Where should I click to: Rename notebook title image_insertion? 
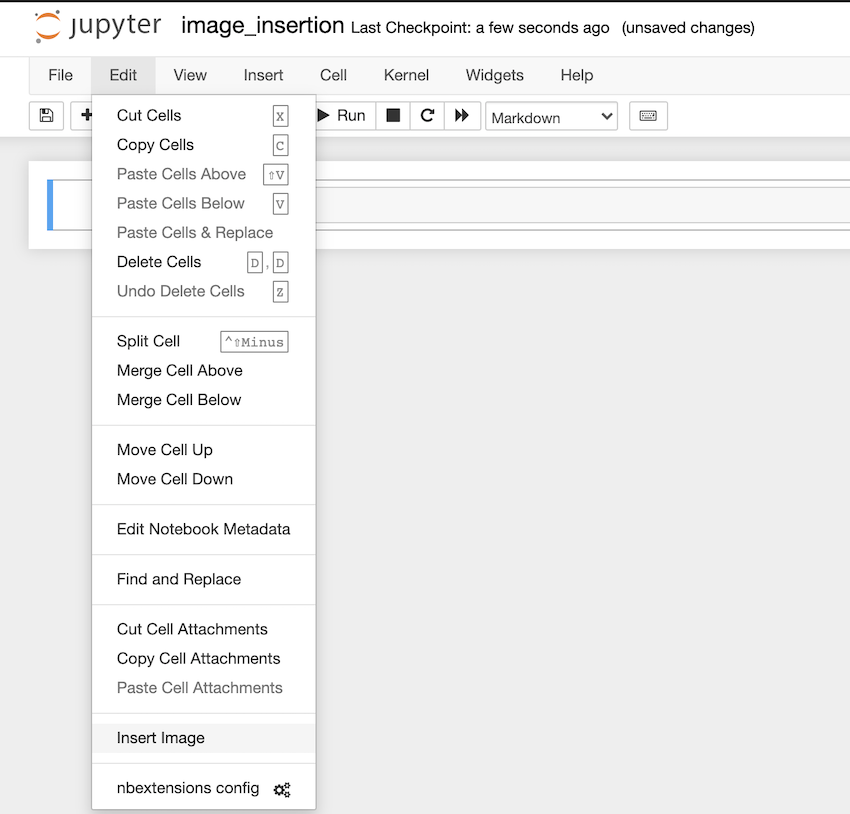click(262, 25)
